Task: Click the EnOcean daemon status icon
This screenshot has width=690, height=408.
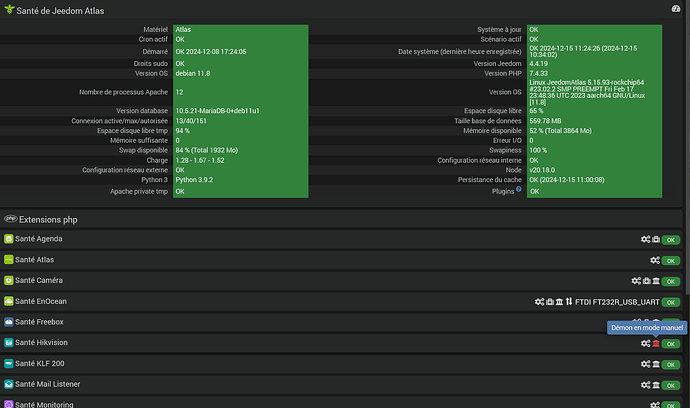Action: pyautogui.click(x=559, y=301)
